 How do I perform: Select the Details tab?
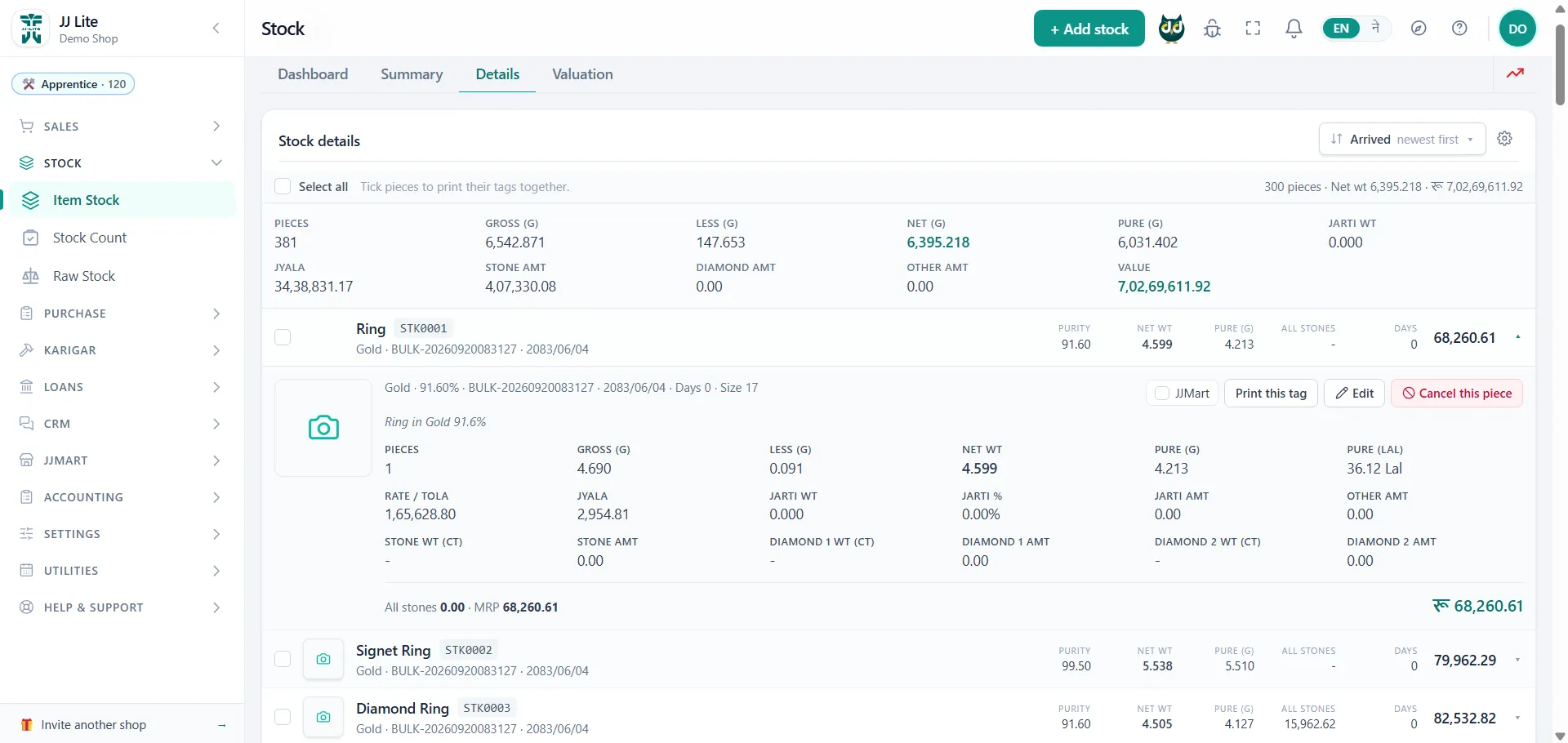click(x=497, y=74)
